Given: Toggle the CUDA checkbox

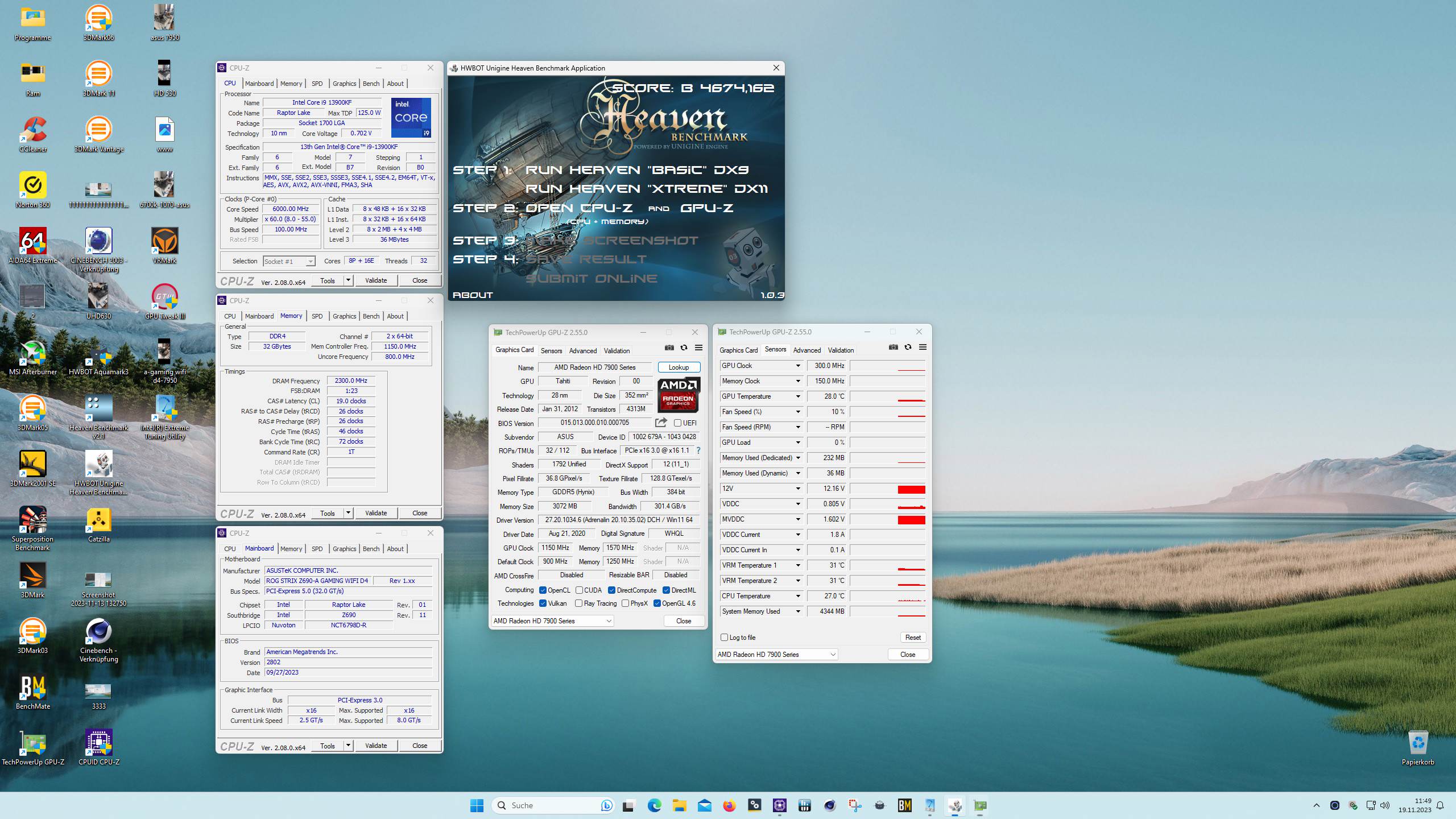Looking at the screenshot, I should point(579,590).
